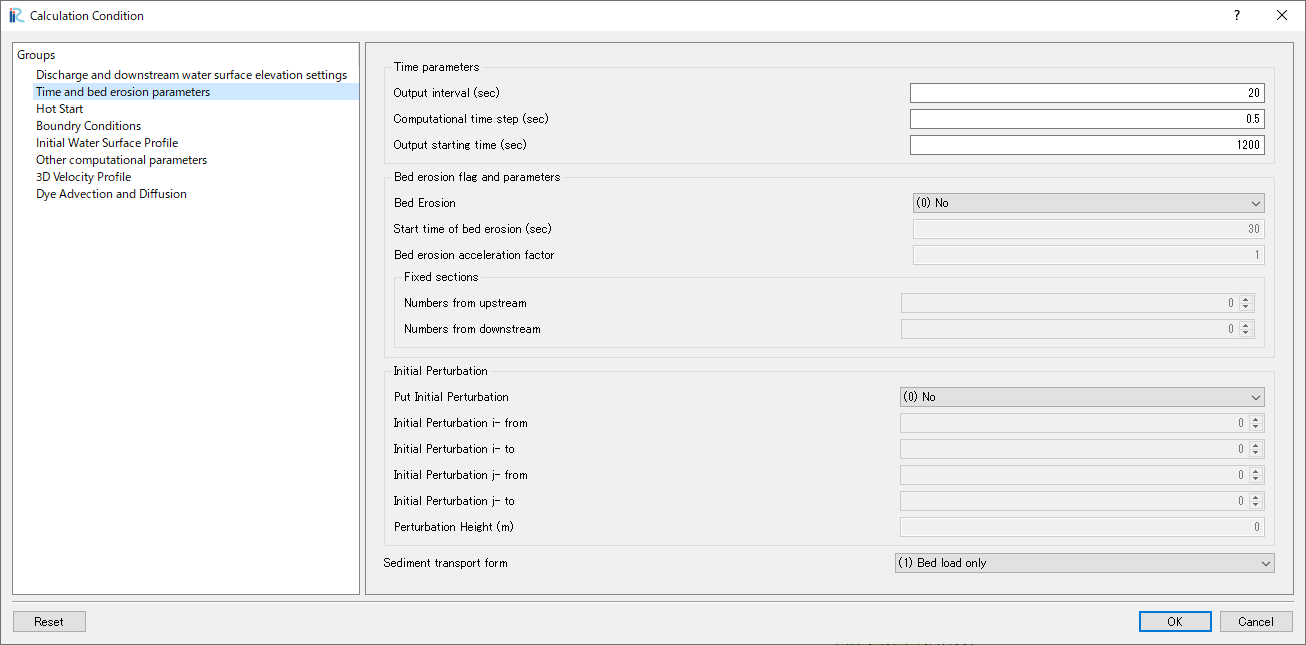Open the Boundry Conditions group
Image resolution: width=1306 pixels, height=645 pixels.
tap(89, 126)
